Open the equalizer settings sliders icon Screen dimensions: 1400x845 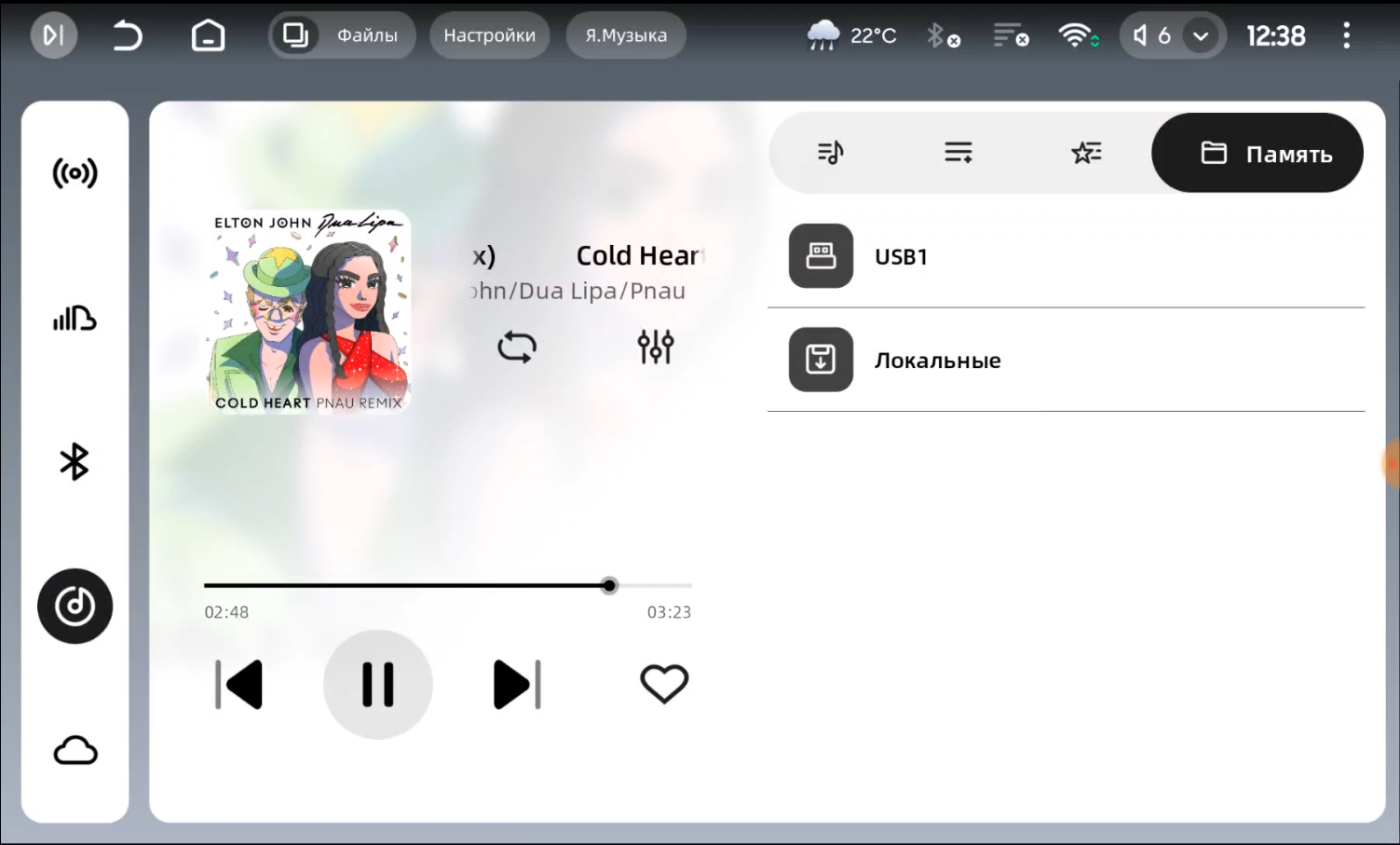[656, 347]
